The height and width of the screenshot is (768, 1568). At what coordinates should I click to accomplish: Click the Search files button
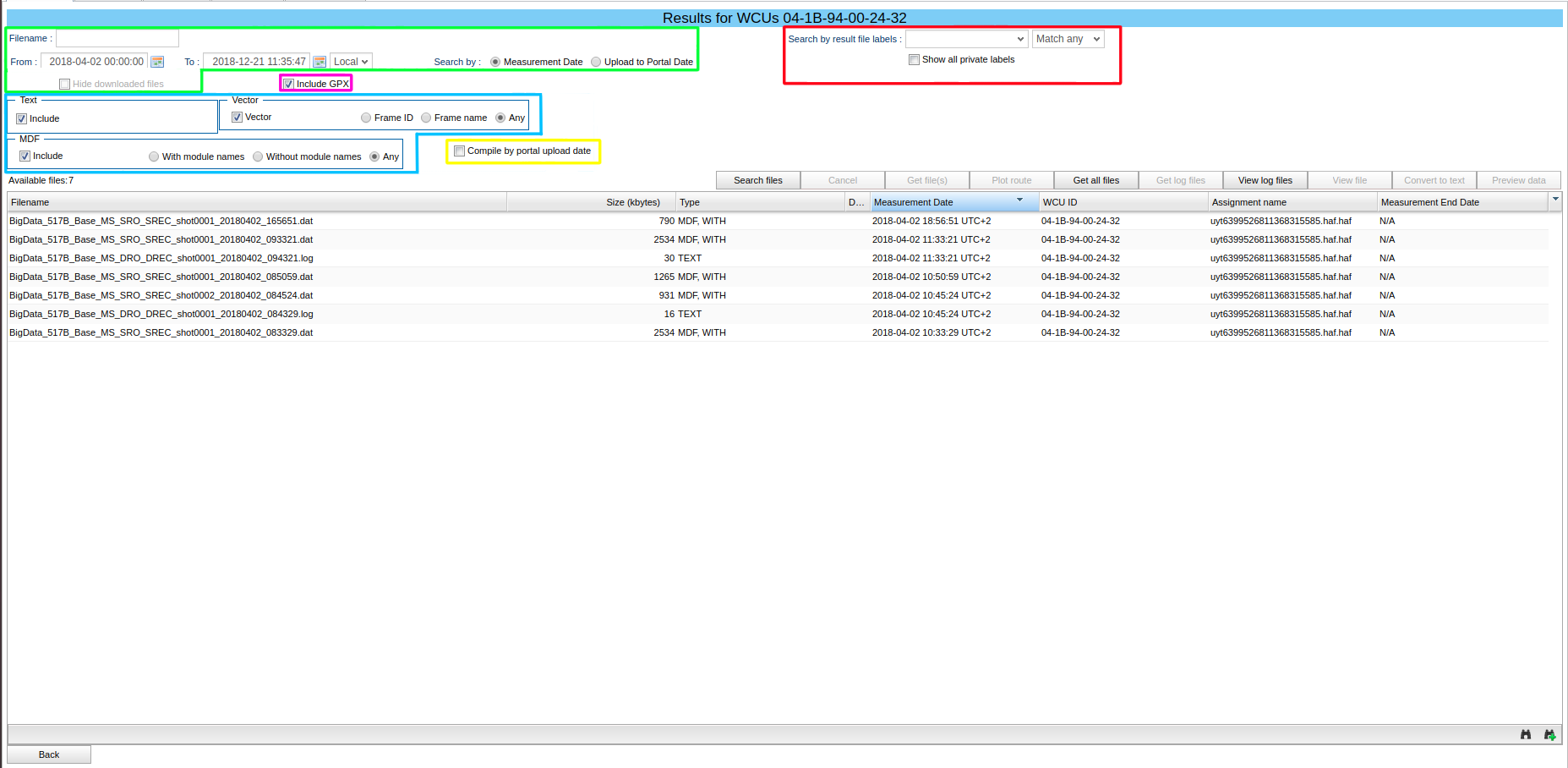(757, 180)
